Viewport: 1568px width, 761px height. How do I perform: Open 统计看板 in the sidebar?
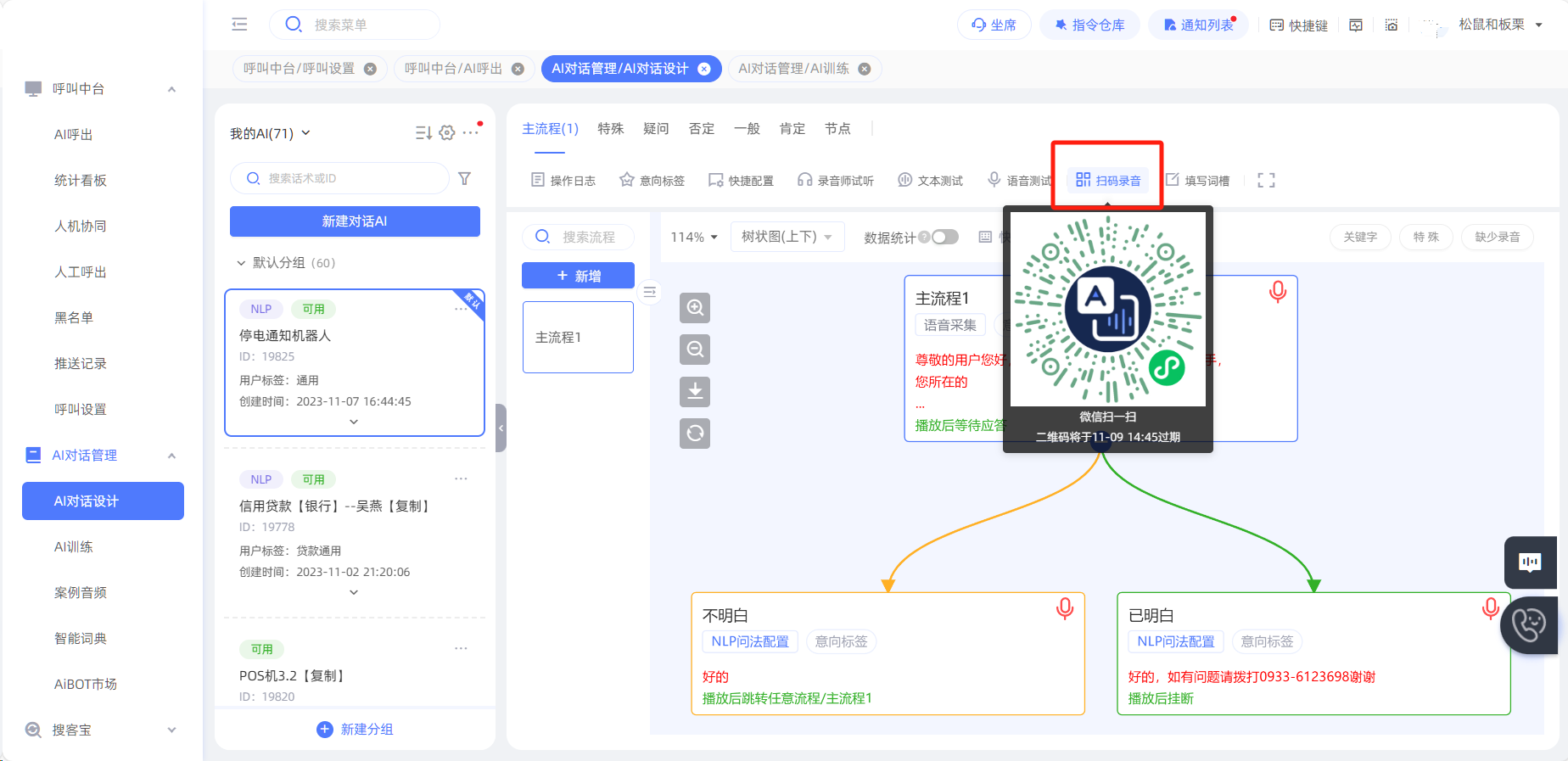point(81,181)
